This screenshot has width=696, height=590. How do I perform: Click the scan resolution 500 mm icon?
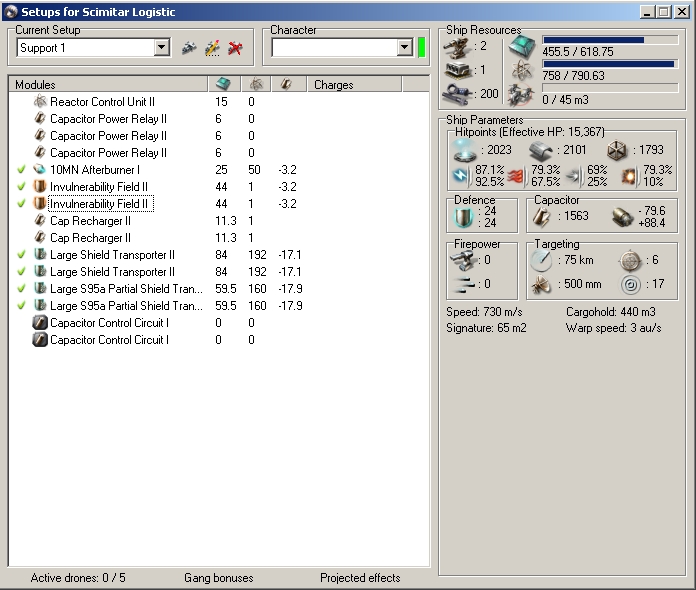point(541,285)
